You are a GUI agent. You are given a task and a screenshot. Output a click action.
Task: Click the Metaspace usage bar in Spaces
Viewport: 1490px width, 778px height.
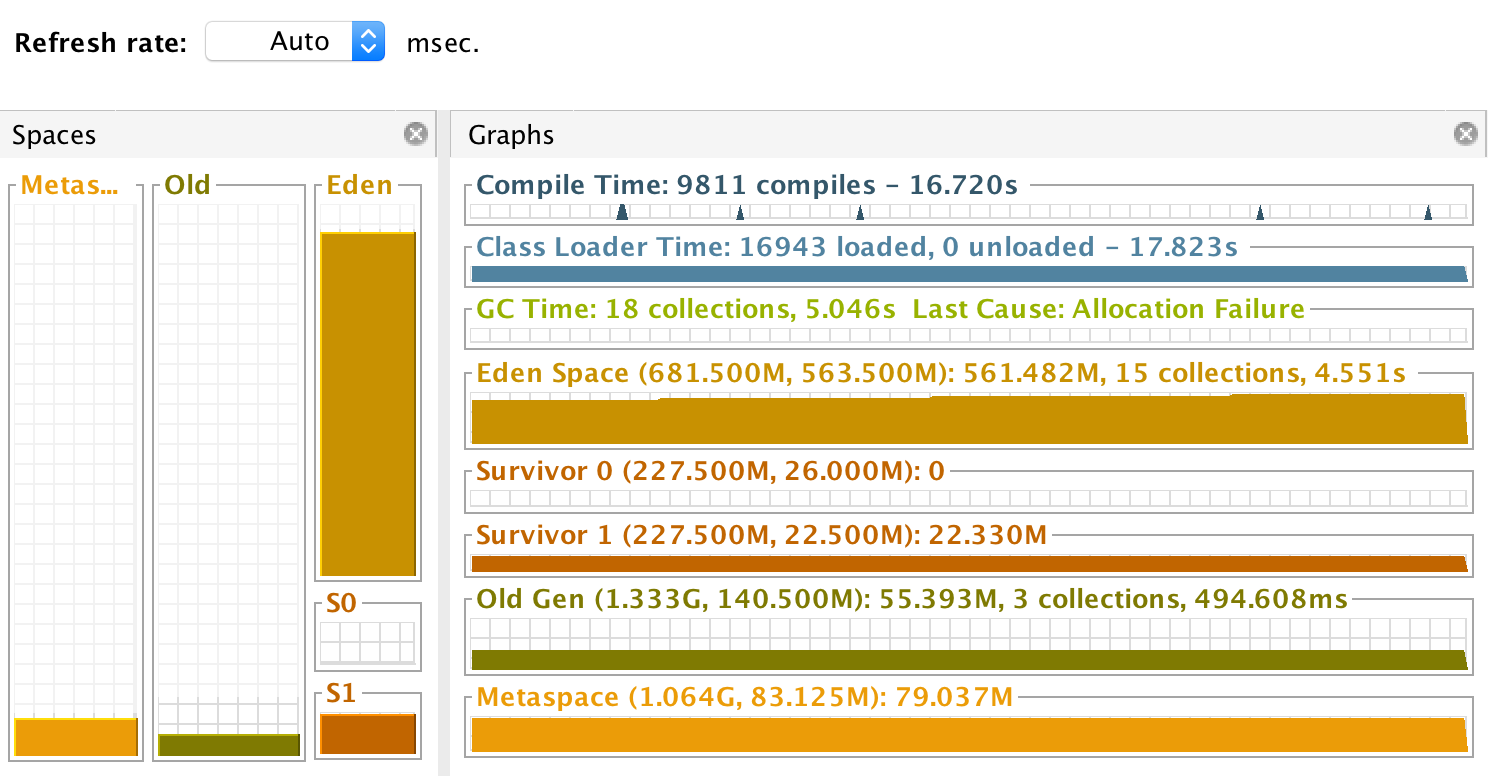tap(76, 737)
